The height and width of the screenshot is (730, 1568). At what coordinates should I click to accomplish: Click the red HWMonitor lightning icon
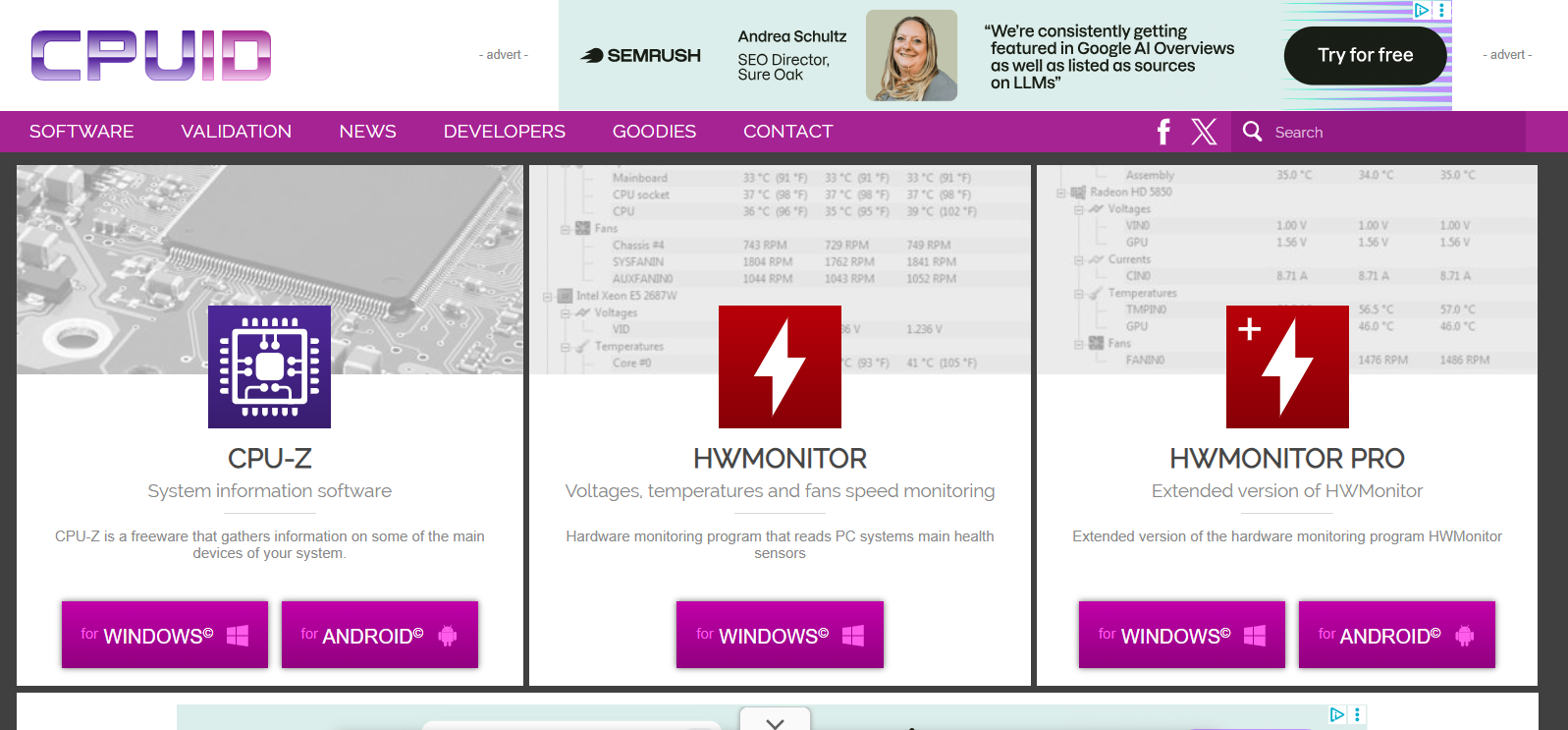[780, 366]
